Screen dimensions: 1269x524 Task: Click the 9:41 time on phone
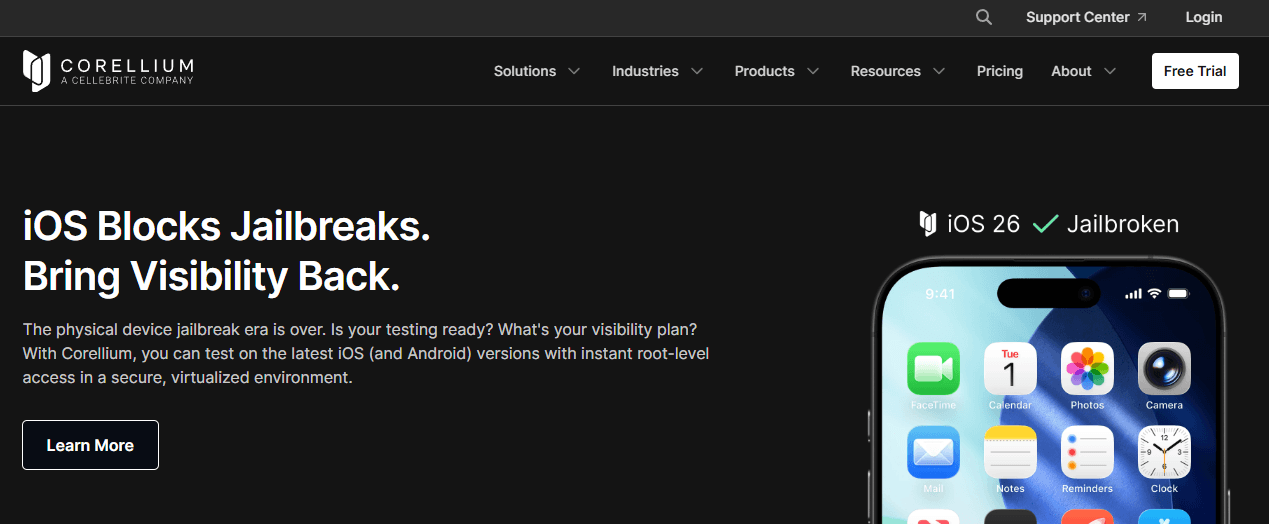coord(940,294)
